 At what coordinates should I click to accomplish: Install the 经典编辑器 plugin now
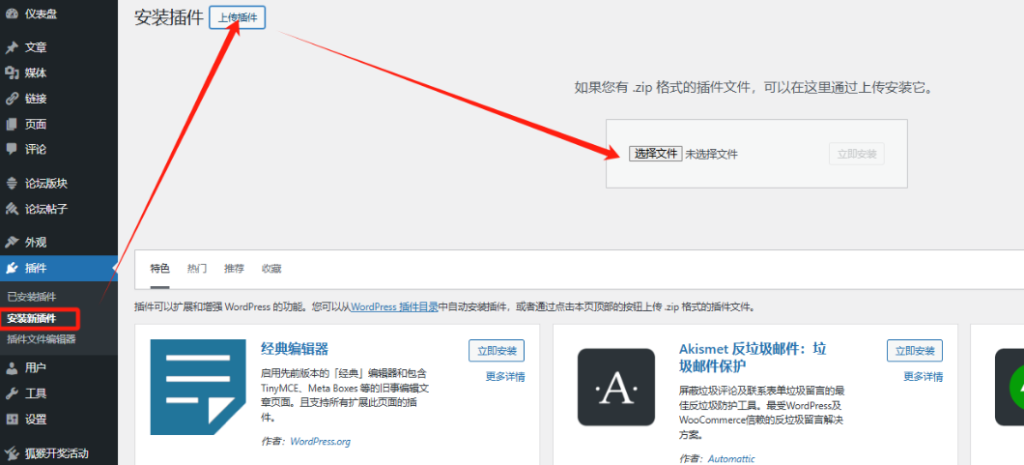pyautogui.click(x=496, y=351)
